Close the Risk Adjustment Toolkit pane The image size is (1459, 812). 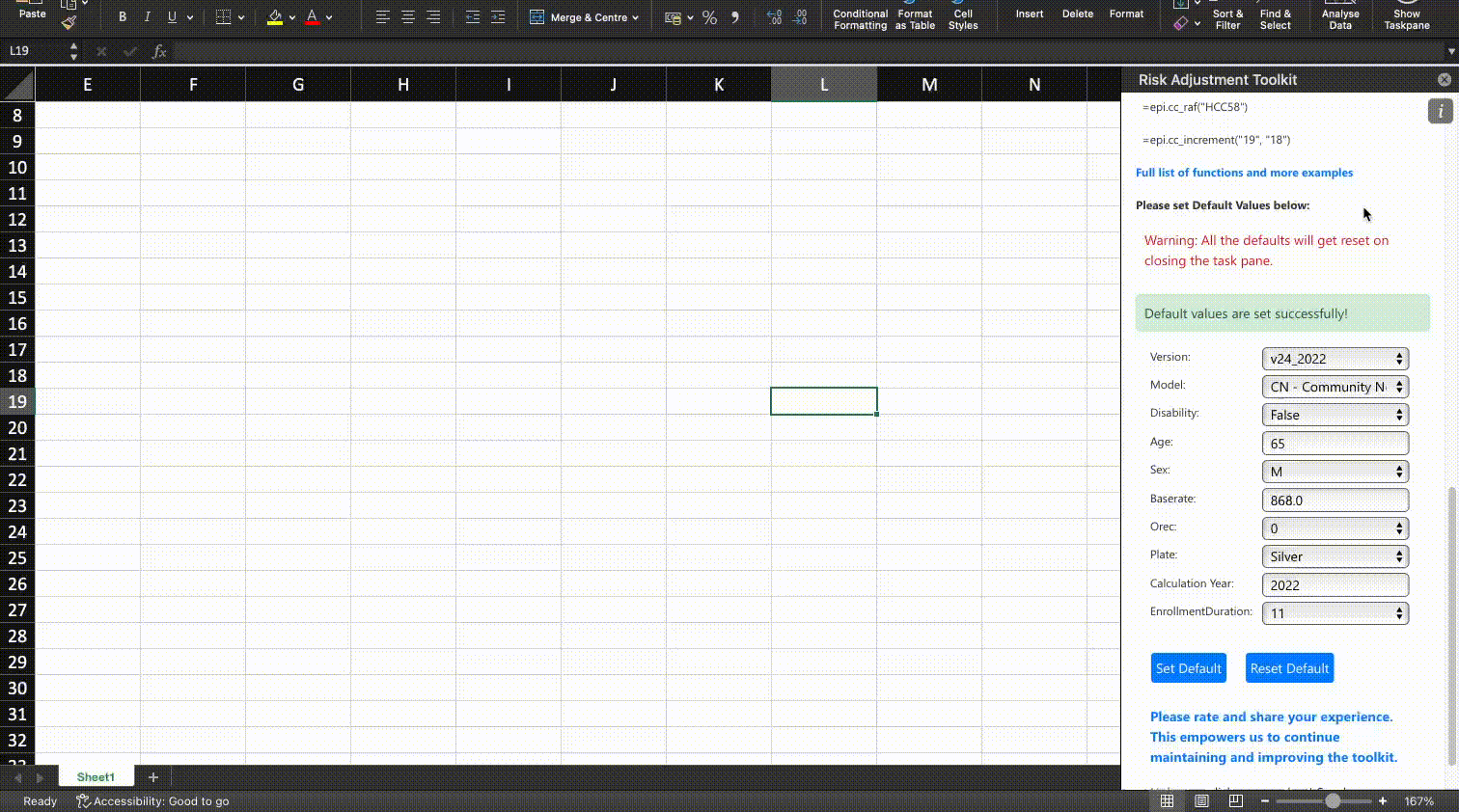(x=1445, y=80)
